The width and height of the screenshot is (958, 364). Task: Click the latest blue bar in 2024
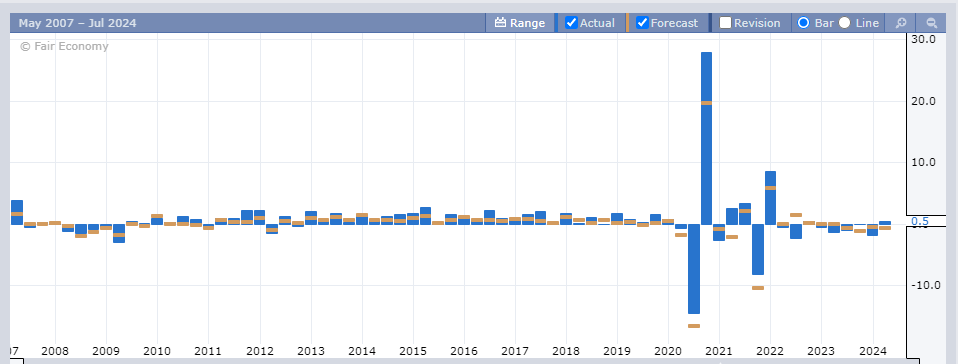tap(885, 223)
